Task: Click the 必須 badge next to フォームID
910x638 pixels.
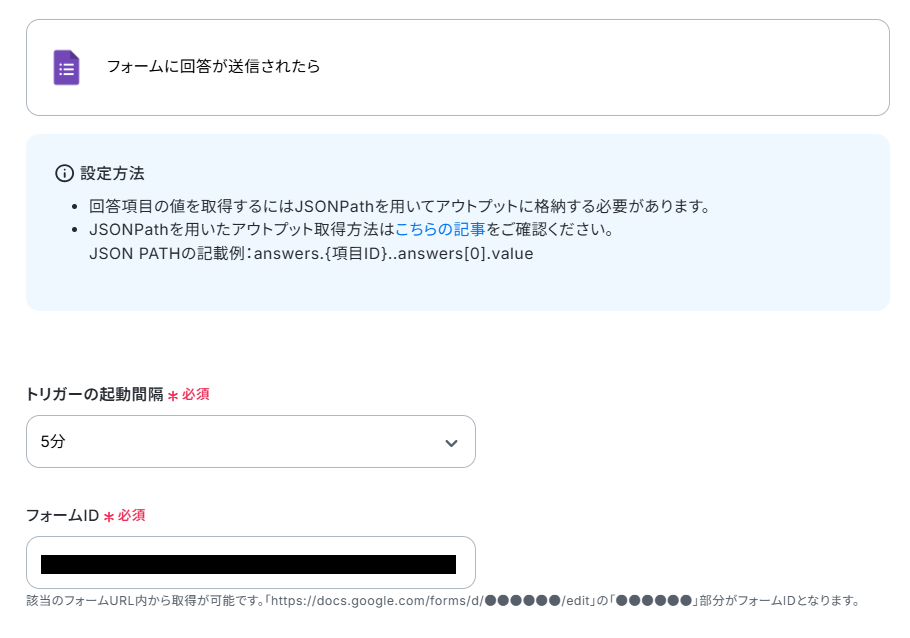Action: 132,516
